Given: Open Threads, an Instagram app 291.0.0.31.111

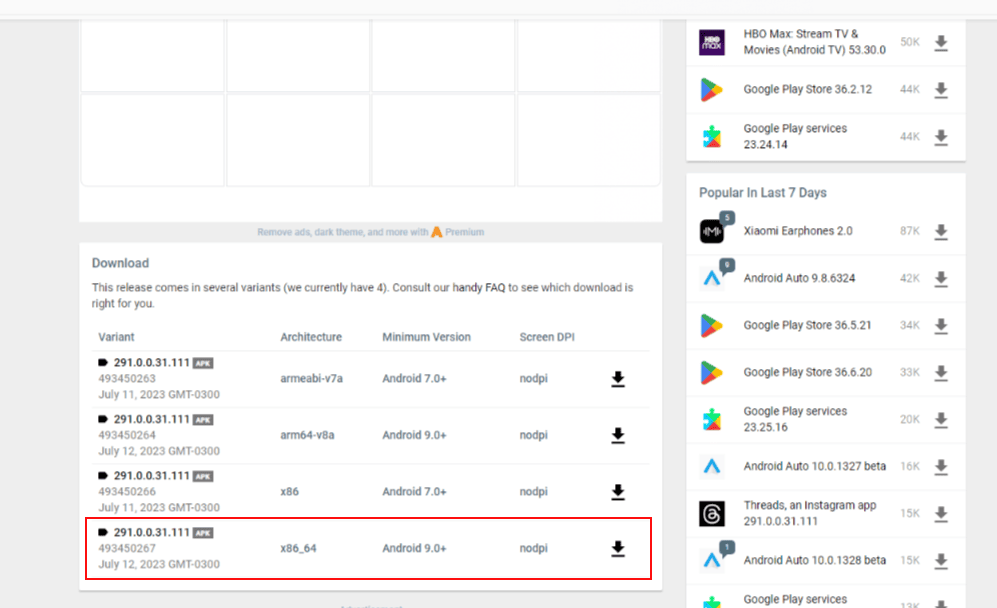Looking at the screenshot, I should [810, 513].
